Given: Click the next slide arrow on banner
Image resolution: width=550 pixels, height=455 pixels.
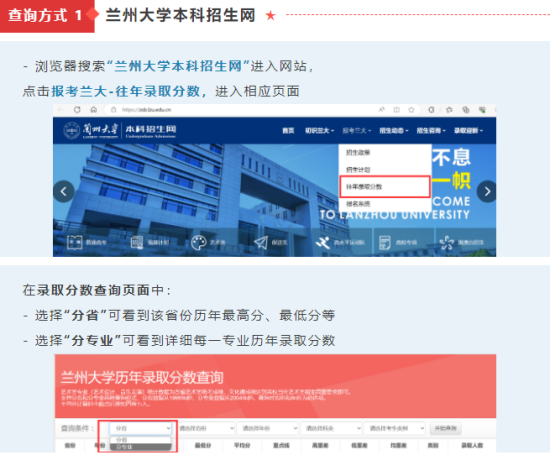Looking at the screenshot, I should coord(487,191).
